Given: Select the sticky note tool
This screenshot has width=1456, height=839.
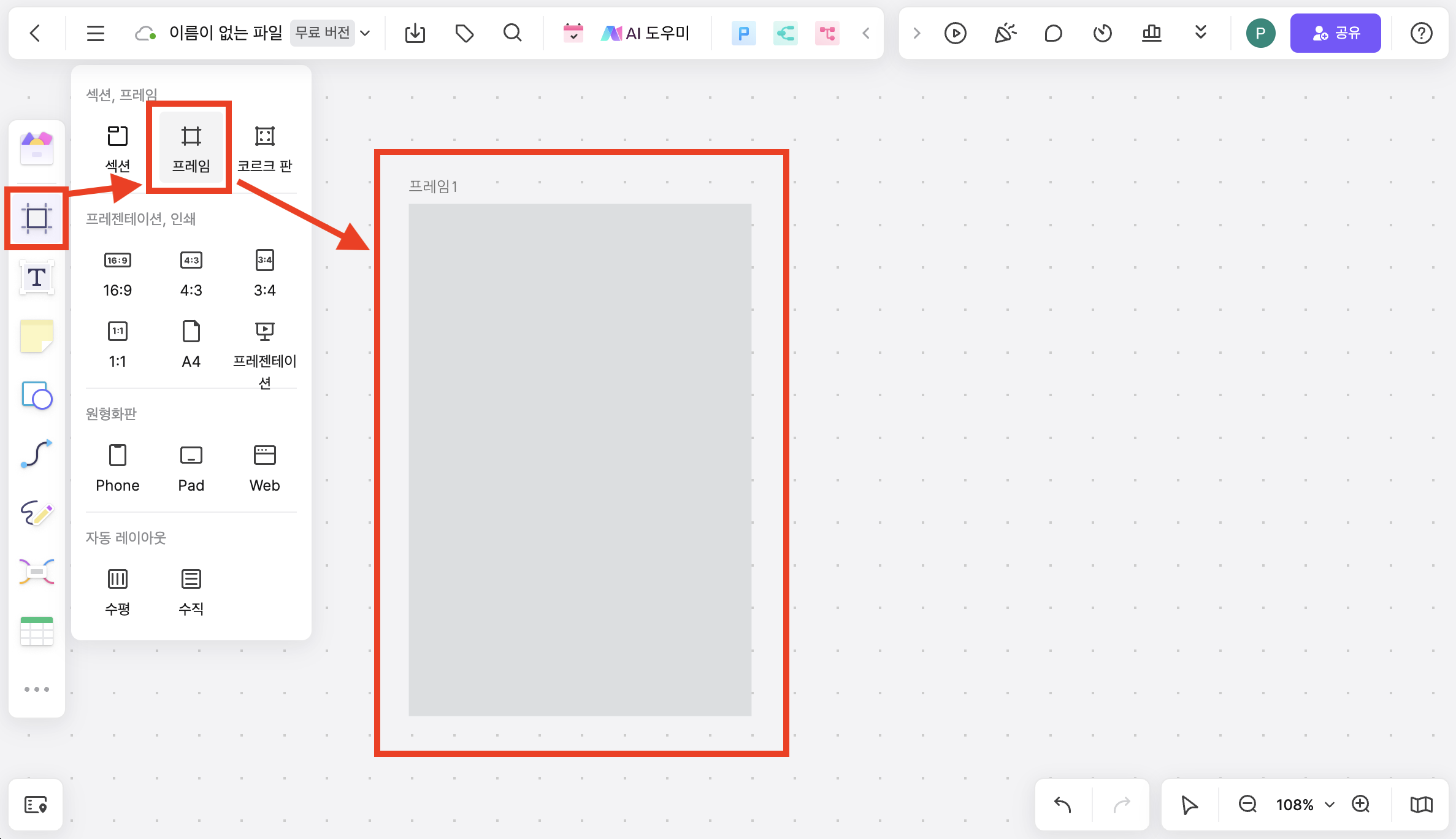Looking at the screenshot, I should pyautogui.click(x=37, y=336).
